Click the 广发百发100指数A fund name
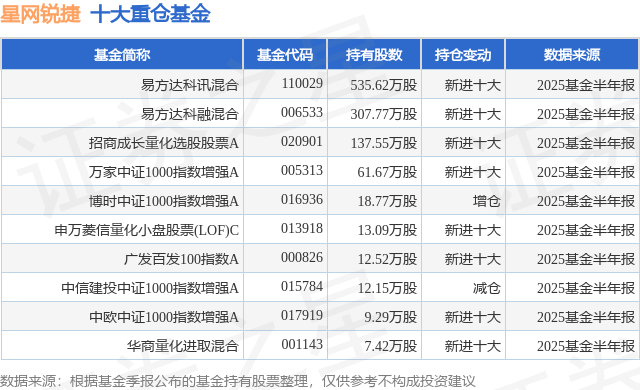This screenshot has width=640, height=390. [181, 259]
